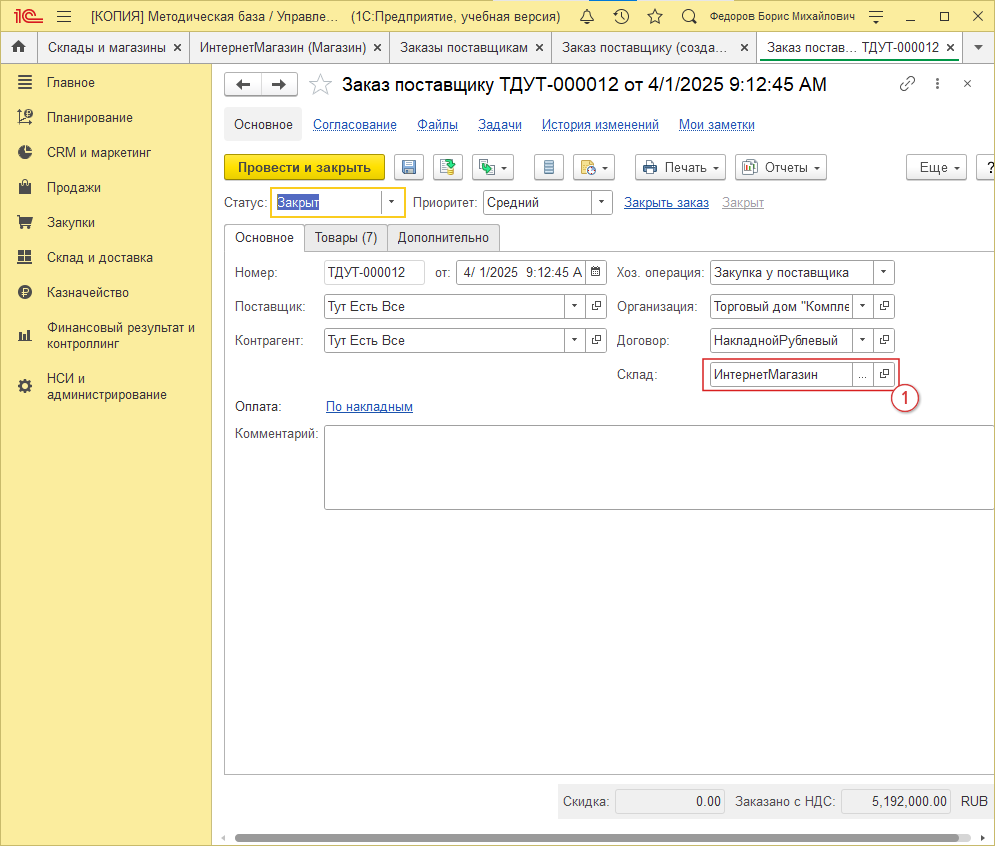The image size is (995, 846).
Task: Go to home page tab icon
Action: point(18,47)
